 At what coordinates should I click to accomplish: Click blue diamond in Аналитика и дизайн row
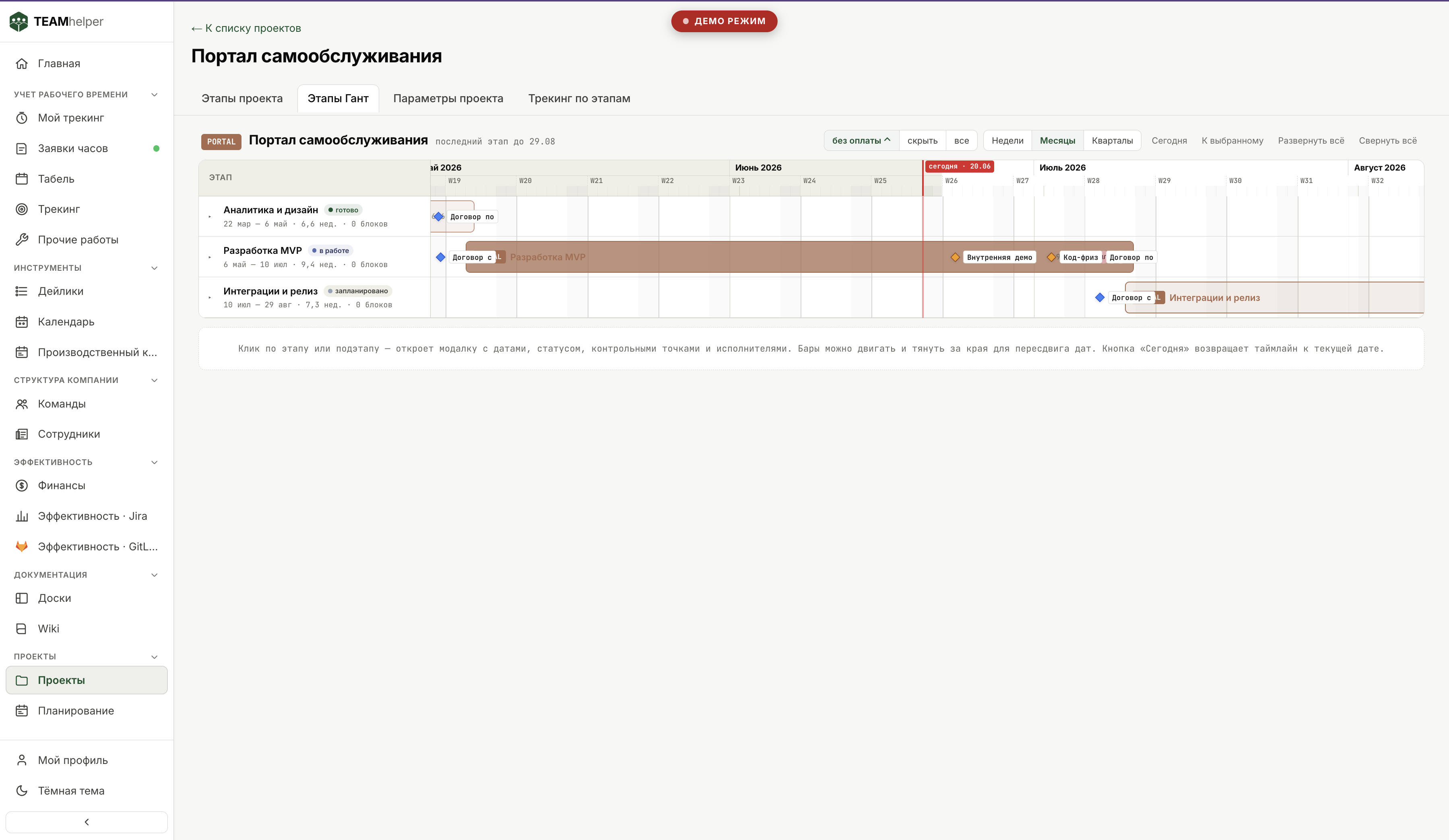tap(439, 216)
